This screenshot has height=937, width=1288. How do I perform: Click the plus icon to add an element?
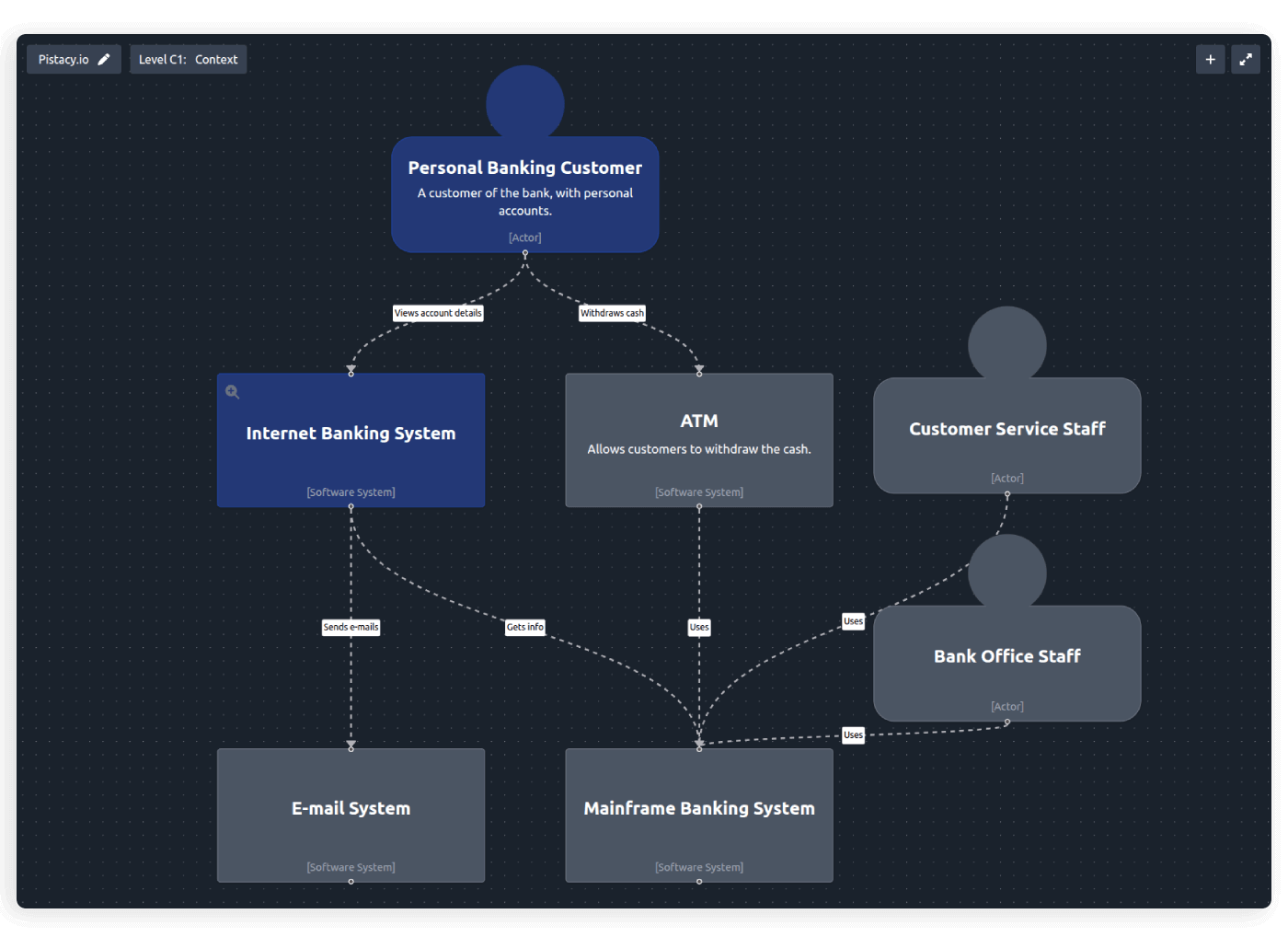pyautogui.click(x=1210, y=58)
